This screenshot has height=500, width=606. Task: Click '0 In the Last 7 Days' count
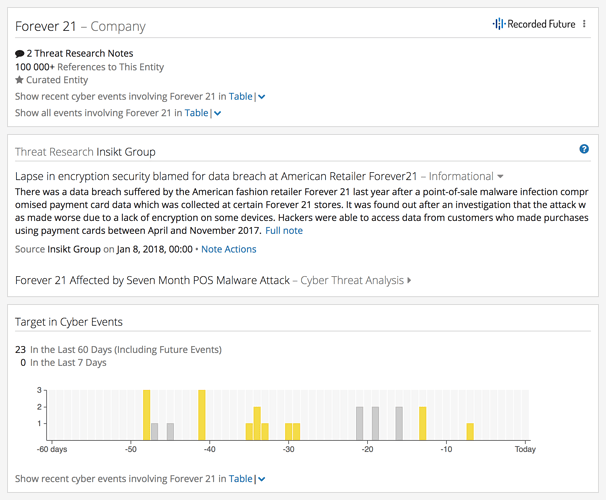[63, 363]
